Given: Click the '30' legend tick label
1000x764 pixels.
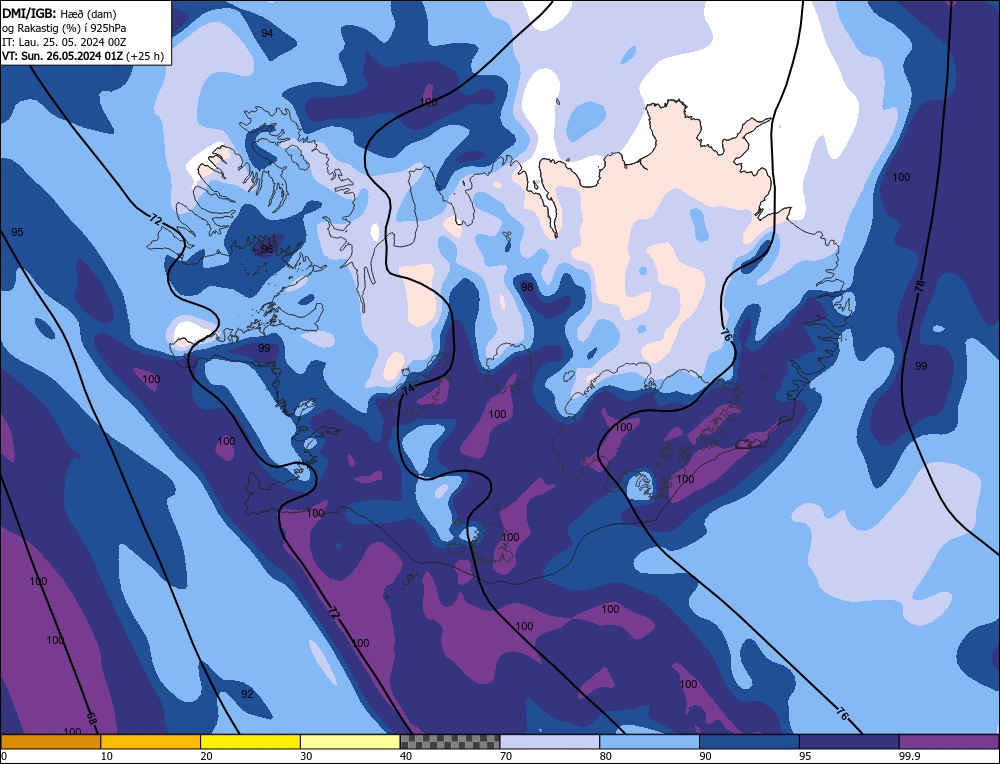Looking at the screenshot, I should [x=306, y=756].
